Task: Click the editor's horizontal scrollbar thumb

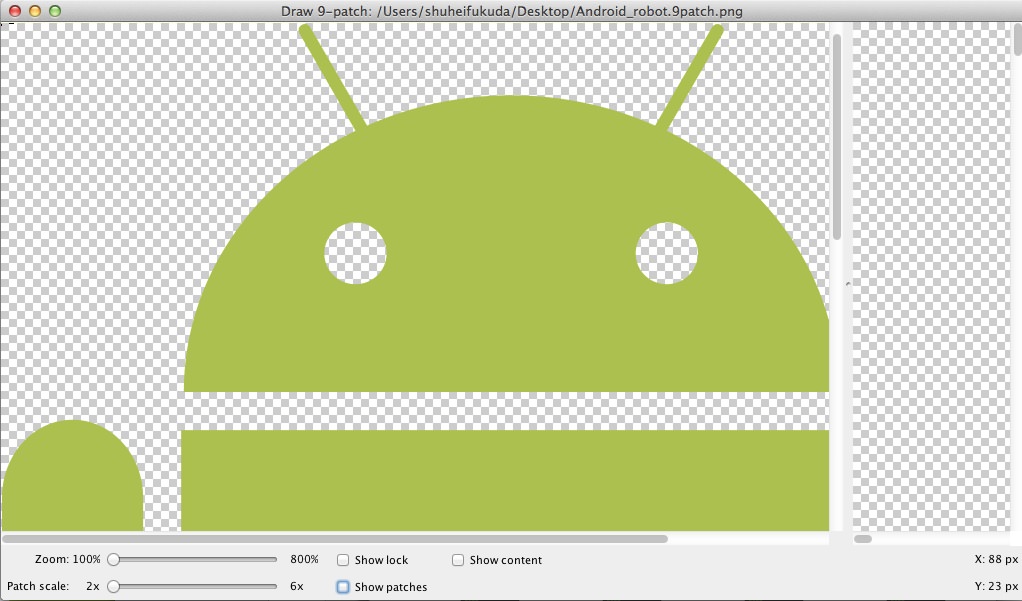Action: (x=335, y=539)
